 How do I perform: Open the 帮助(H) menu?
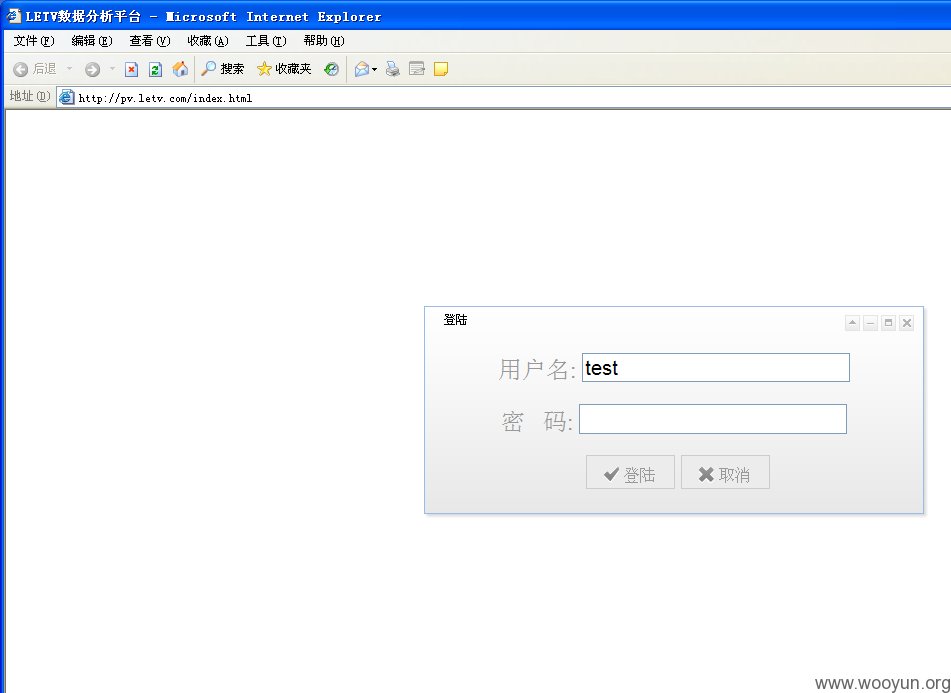324,41
